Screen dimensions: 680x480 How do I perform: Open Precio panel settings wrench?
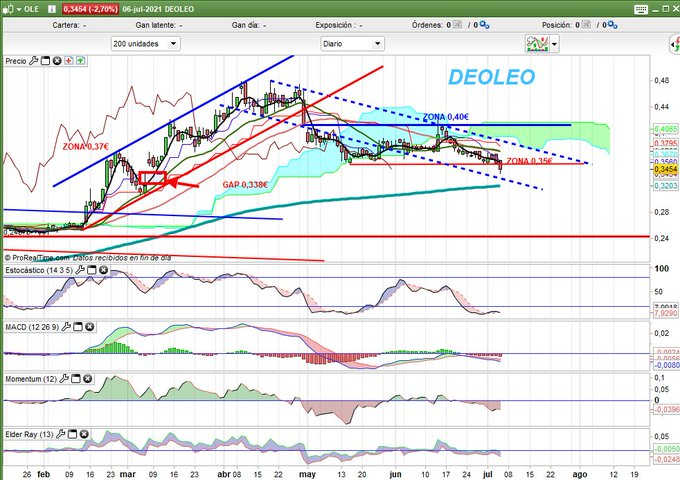34,61
